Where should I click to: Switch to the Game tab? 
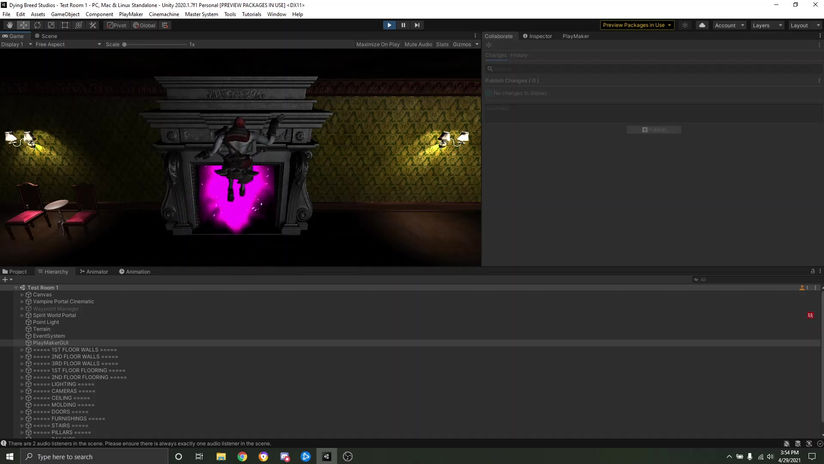point(13,36)
